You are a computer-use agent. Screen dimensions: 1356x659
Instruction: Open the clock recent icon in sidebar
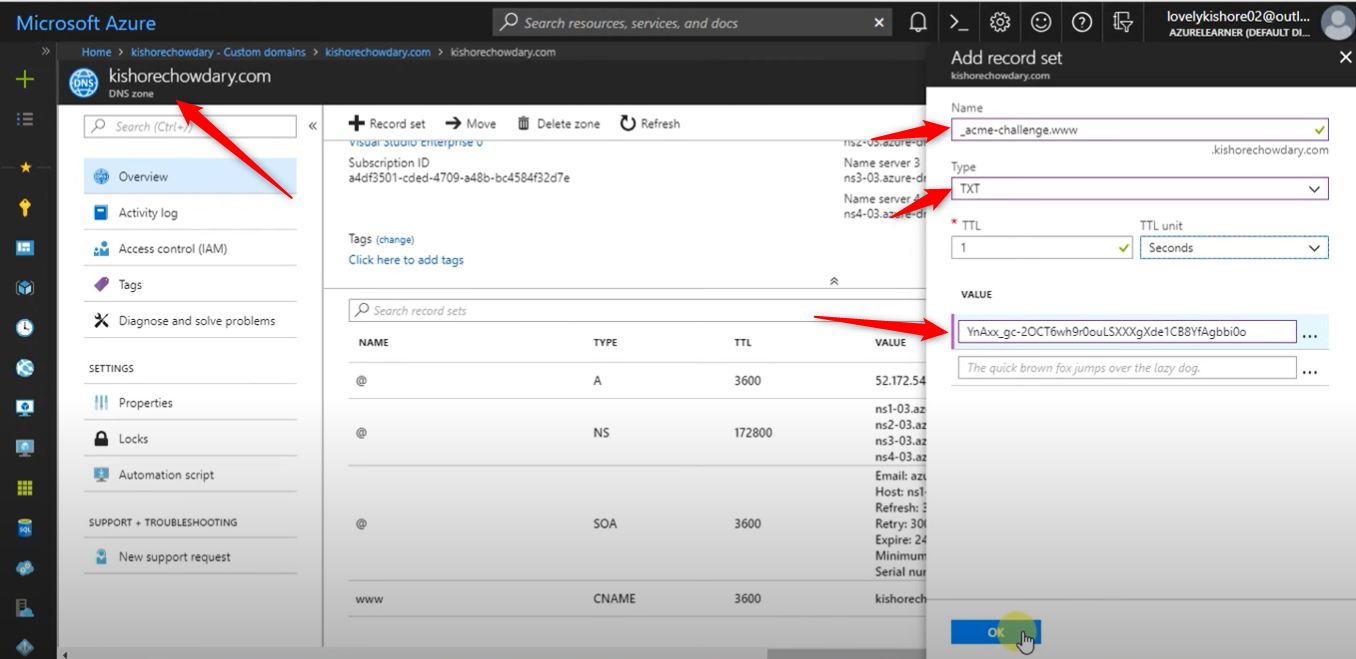[x=25, y=328]
